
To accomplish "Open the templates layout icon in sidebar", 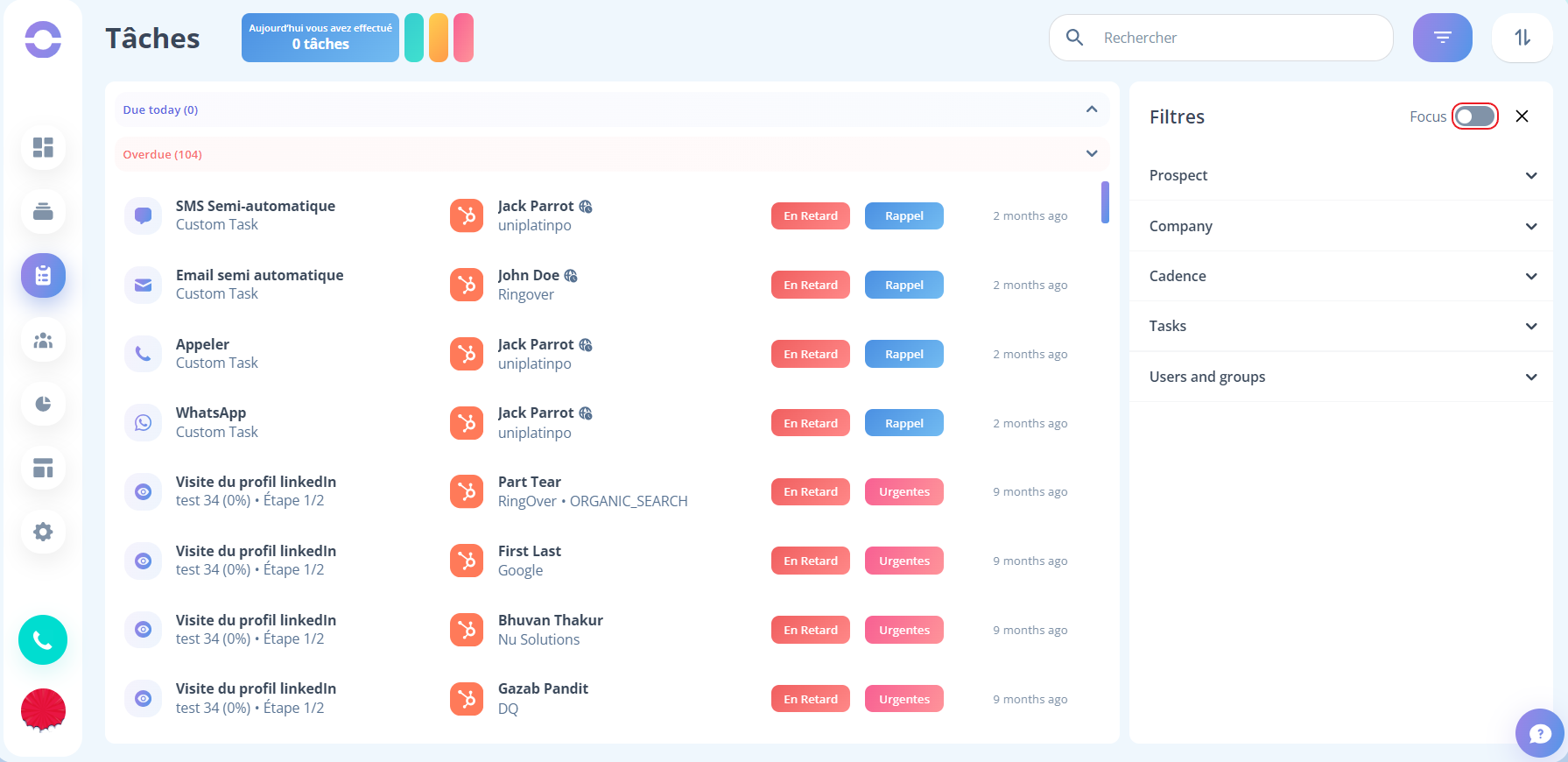I will click(x=43, y=468).
